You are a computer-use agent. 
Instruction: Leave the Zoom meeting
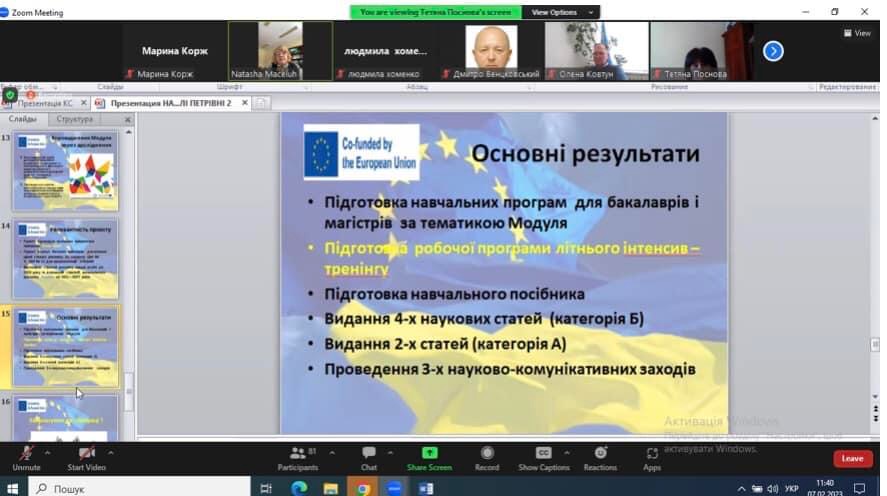coord(852,458)
